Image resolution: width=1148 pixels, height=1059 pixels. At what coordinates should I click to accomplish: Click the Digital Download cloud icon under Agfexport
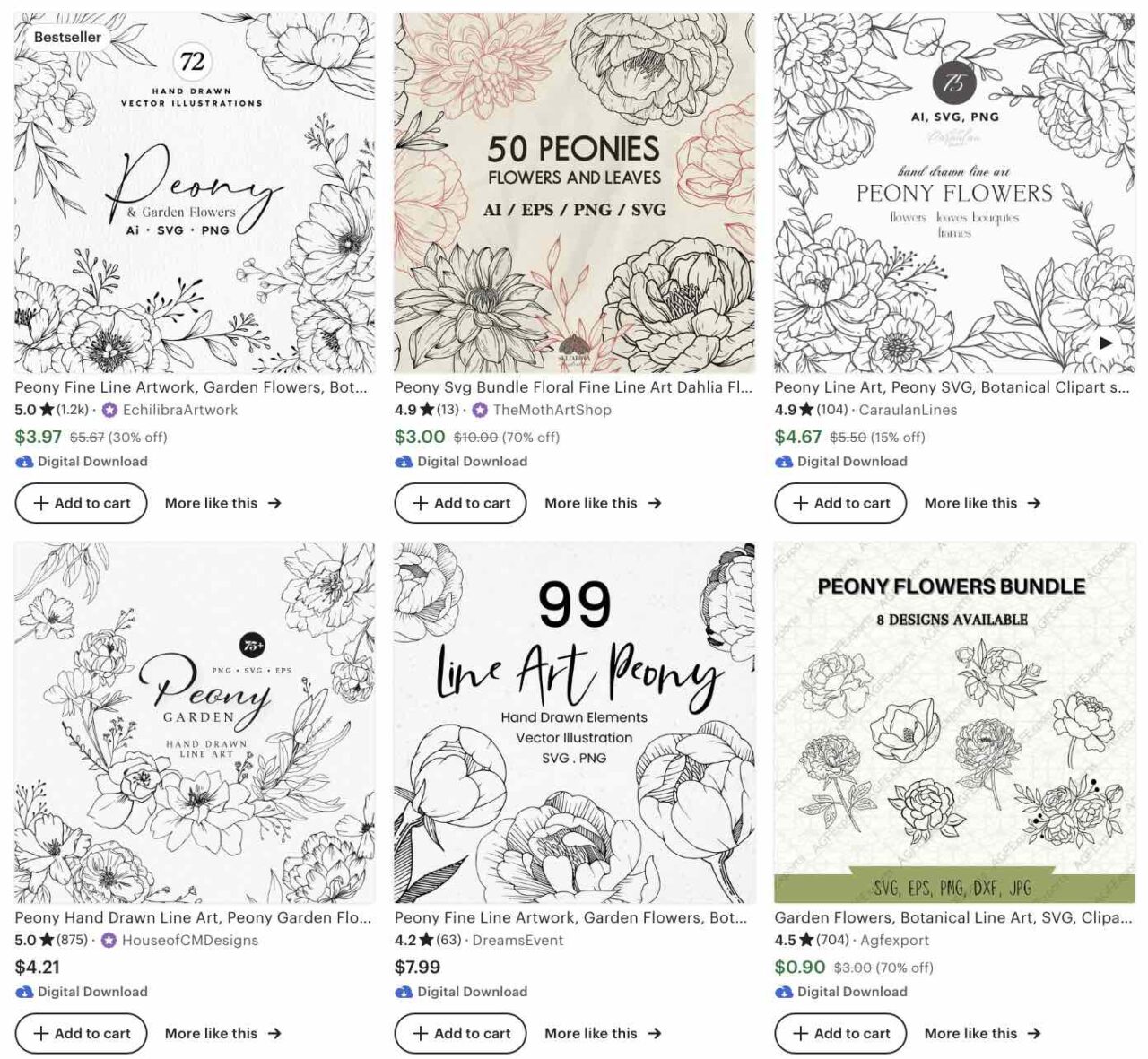point(784,992)
